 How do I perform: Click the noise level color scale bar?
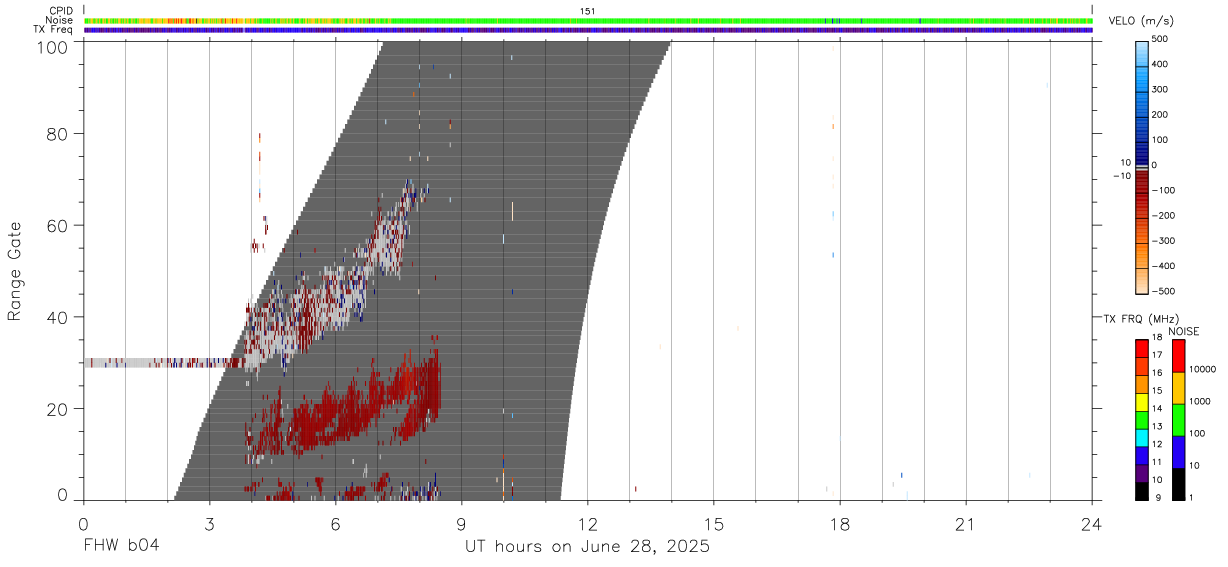(1179, 420)
